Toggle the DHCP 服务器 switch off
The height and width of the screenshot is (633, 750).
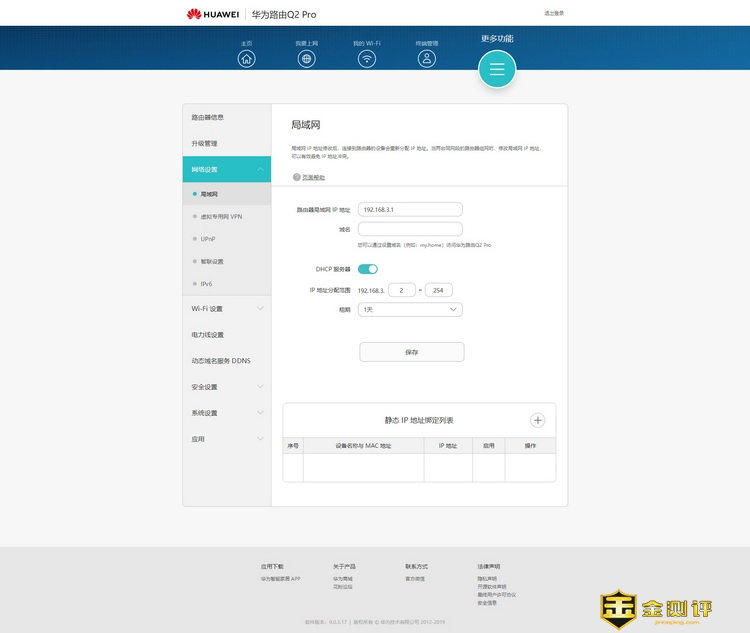(x=368, y=269)
